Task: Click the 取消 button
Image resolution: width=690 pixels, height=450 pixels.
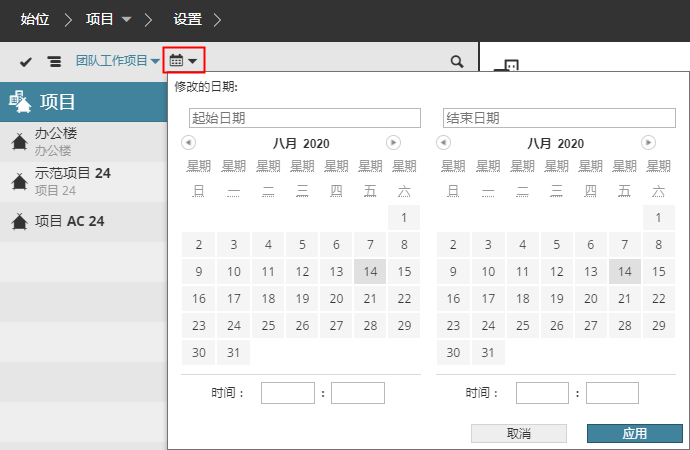Action: click(x=519, y=433)
